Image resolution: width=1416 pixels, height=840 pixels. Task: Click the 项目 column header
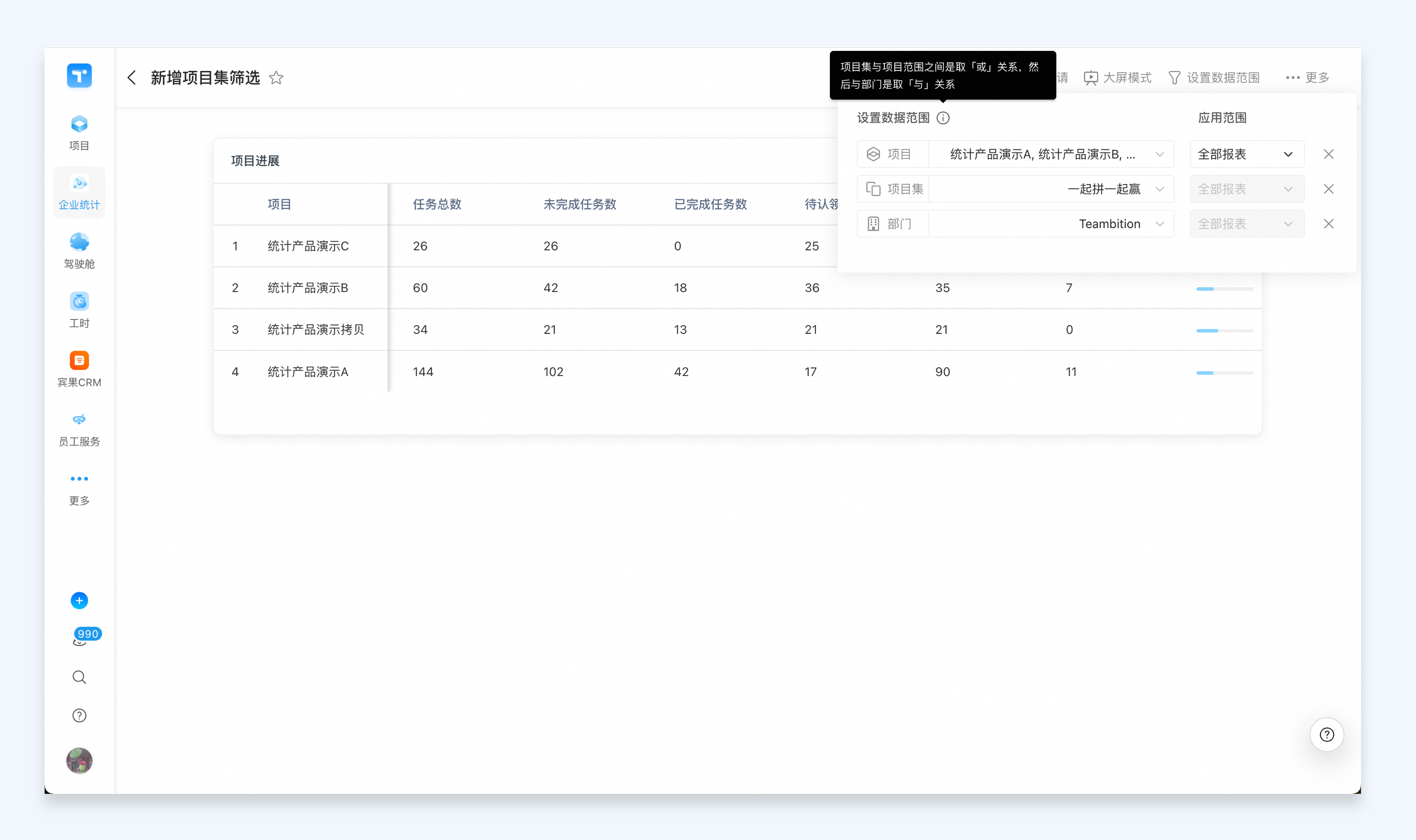279,204
